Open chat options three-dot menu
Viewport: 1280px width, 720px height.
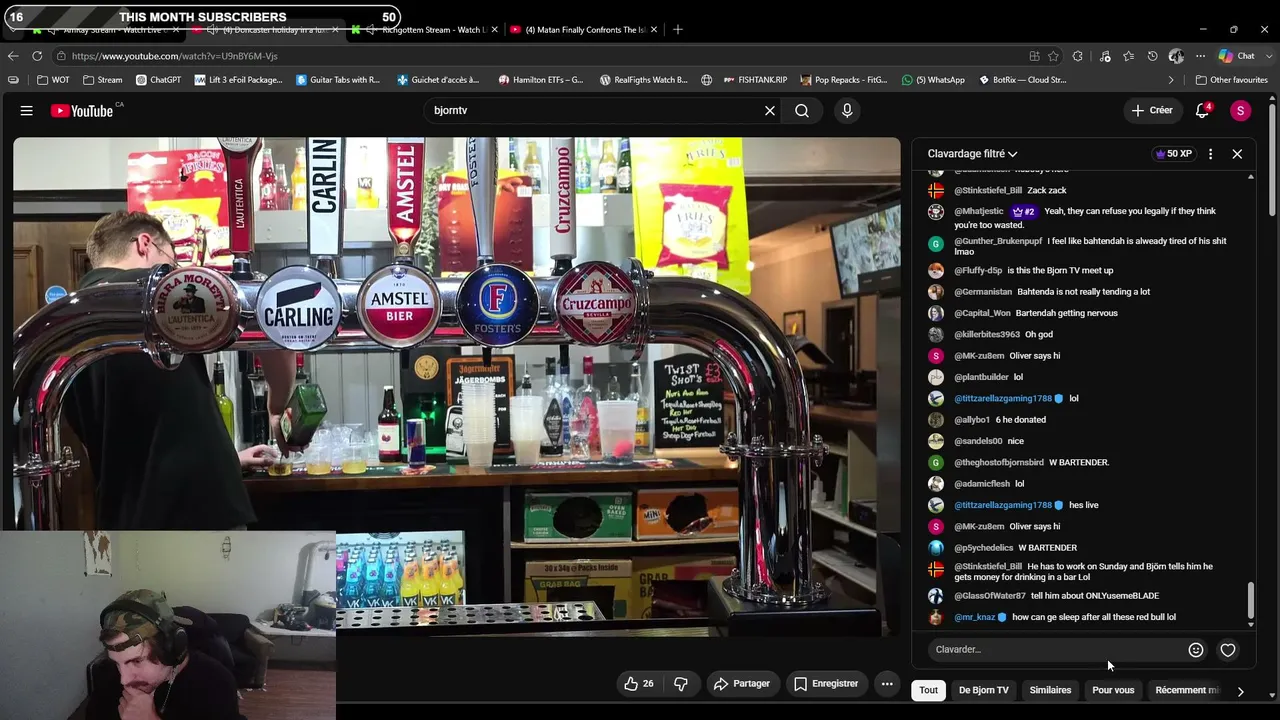(1210, 154)
